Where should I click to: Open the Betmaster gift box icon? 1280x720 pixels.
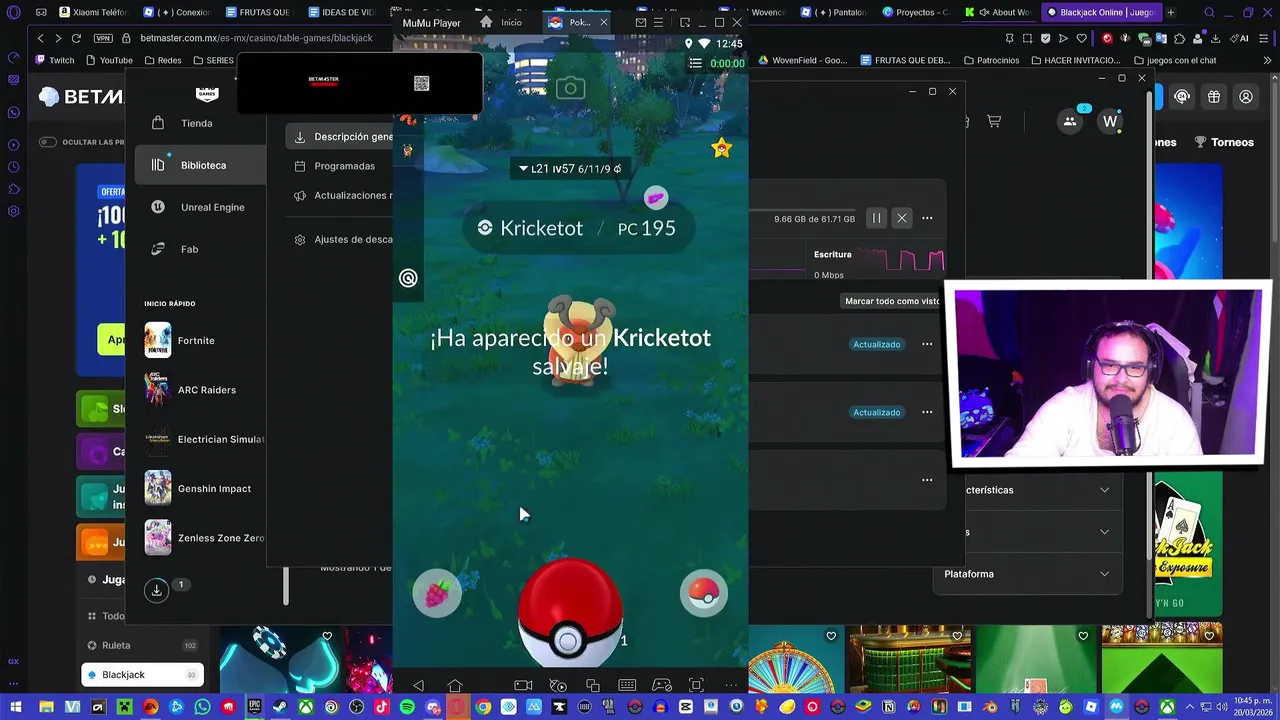[1214, 97]
